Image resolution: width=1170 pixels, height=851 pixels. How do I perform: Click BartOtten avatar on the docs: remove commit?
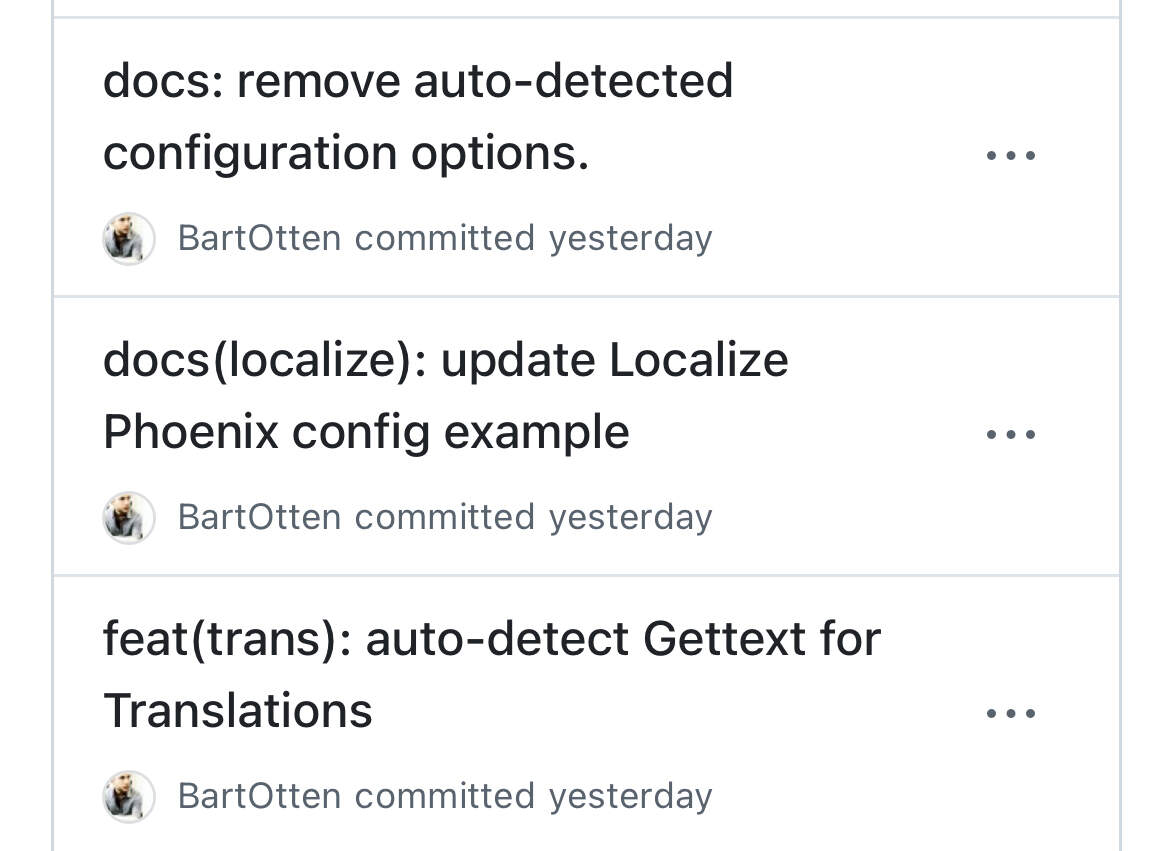pyautogui.click(x=128, y=239)
